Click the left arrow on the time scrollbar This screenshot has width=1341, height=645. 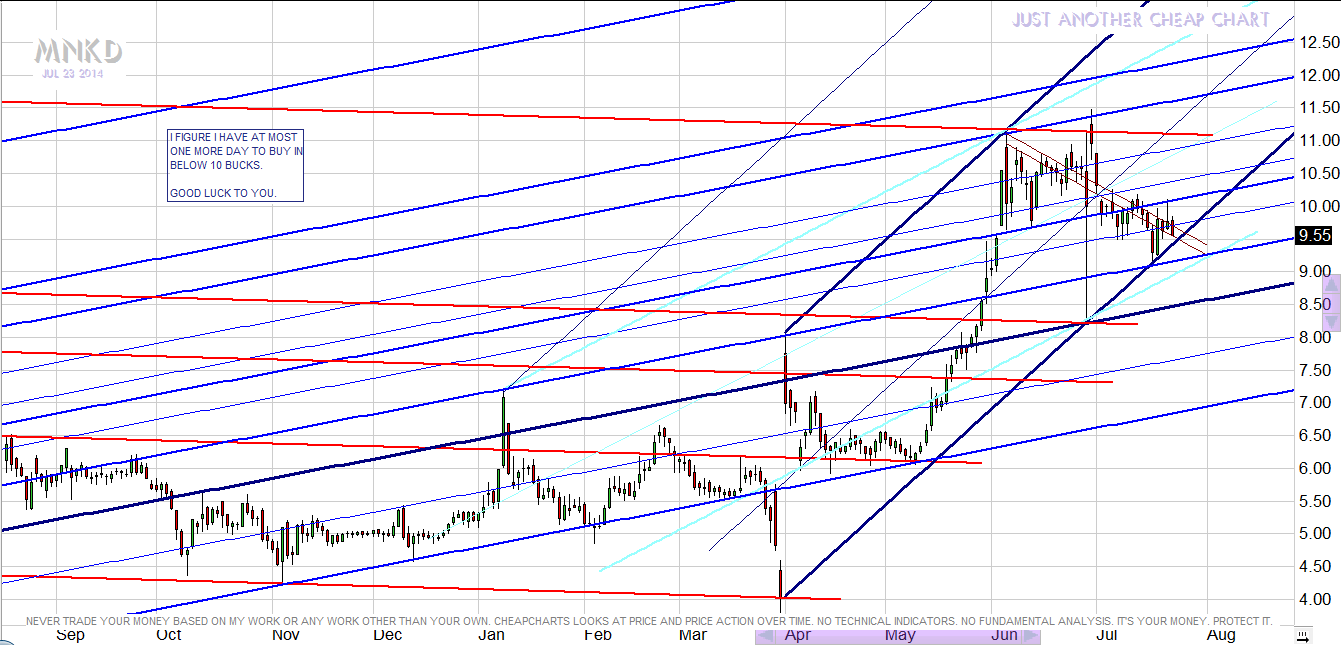pos(765,636)
